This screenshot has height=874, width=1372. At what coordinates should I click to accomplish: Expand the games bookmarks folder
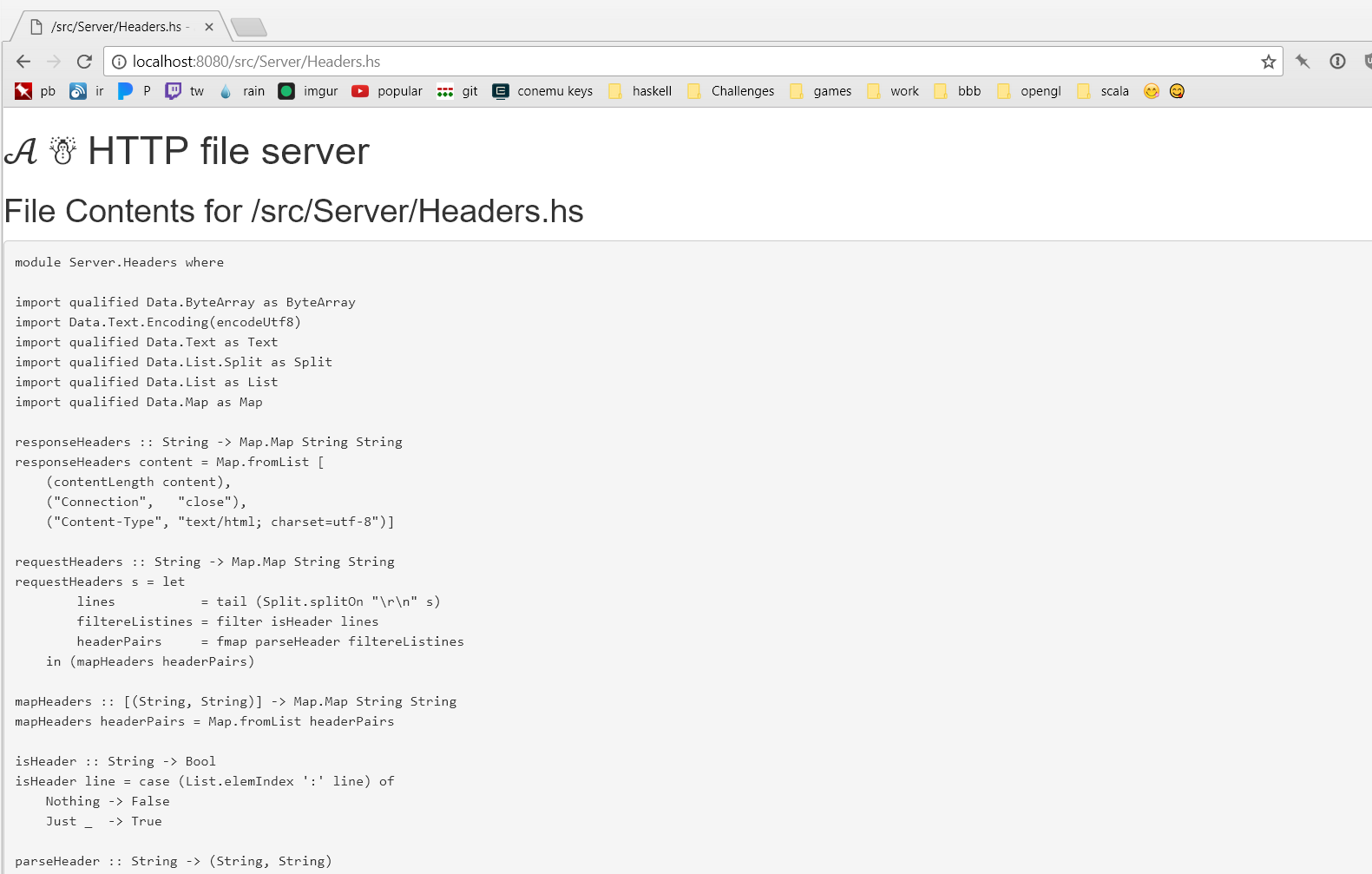click(x=820, y=91)
